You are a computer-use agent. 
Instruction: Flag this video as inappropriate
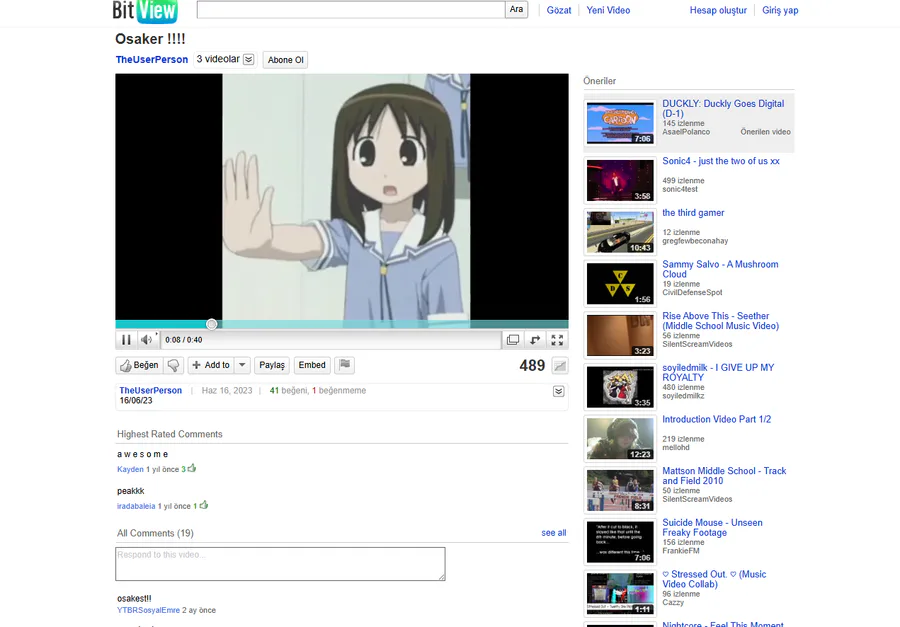(344, 365)
